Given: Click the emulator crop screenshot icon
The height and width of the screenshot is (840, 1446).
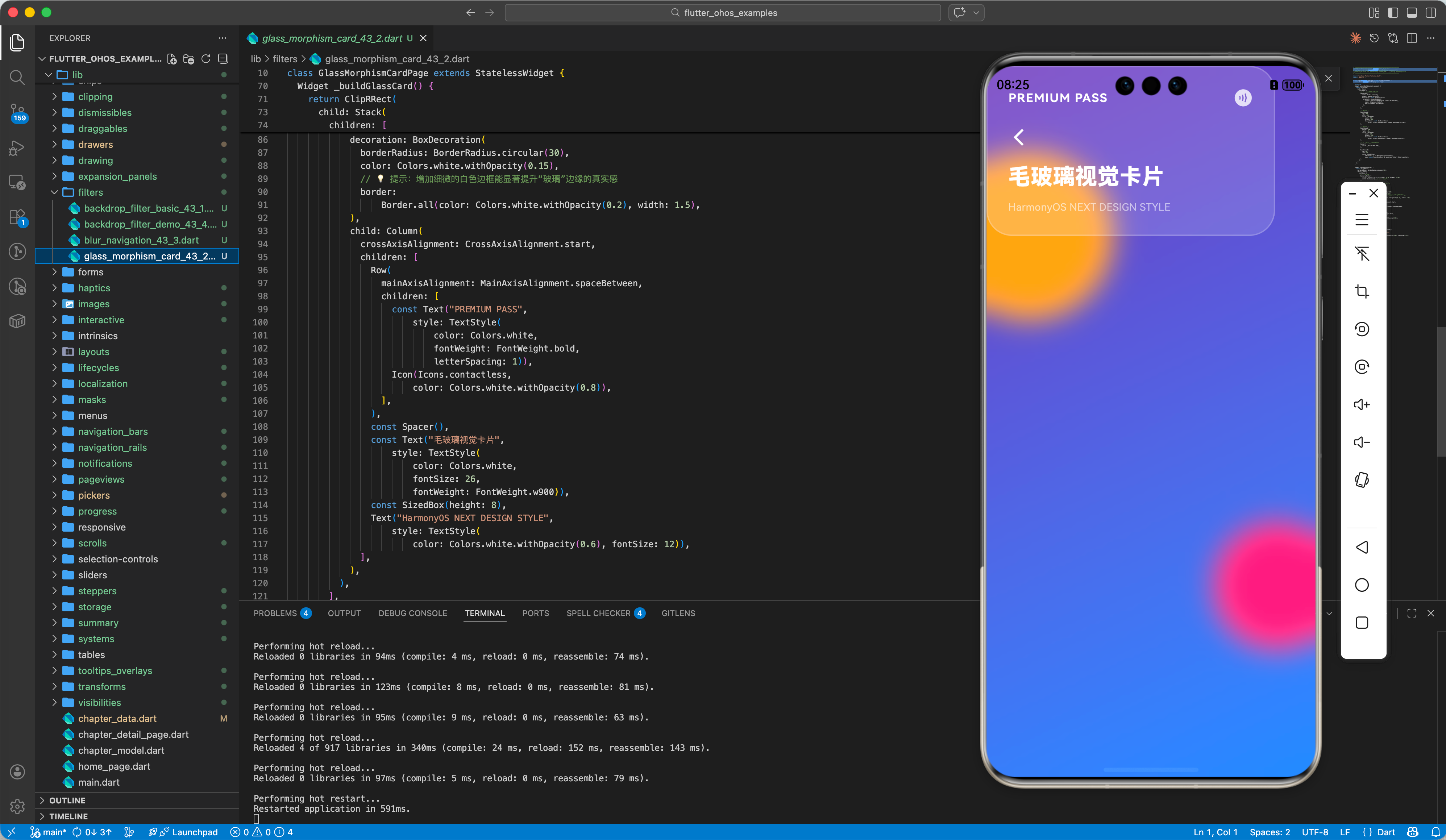Looking at the screenshot, I should pos(1362,291).
